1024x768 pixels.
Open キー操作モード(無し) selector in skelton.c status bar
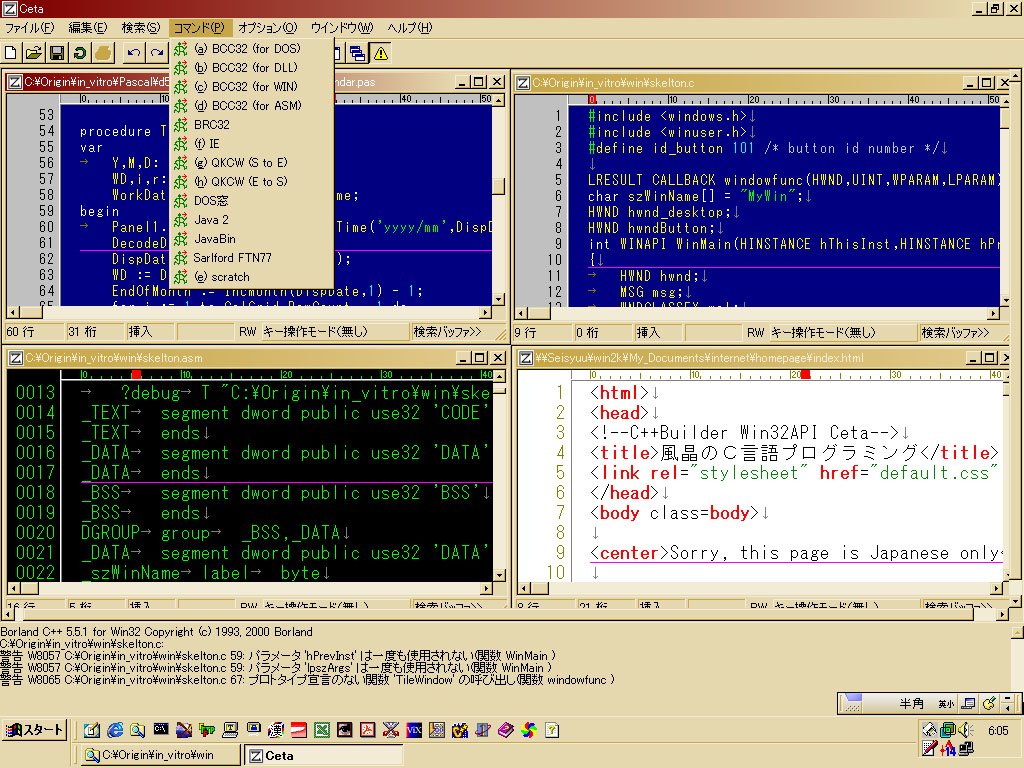click(823, 332)
